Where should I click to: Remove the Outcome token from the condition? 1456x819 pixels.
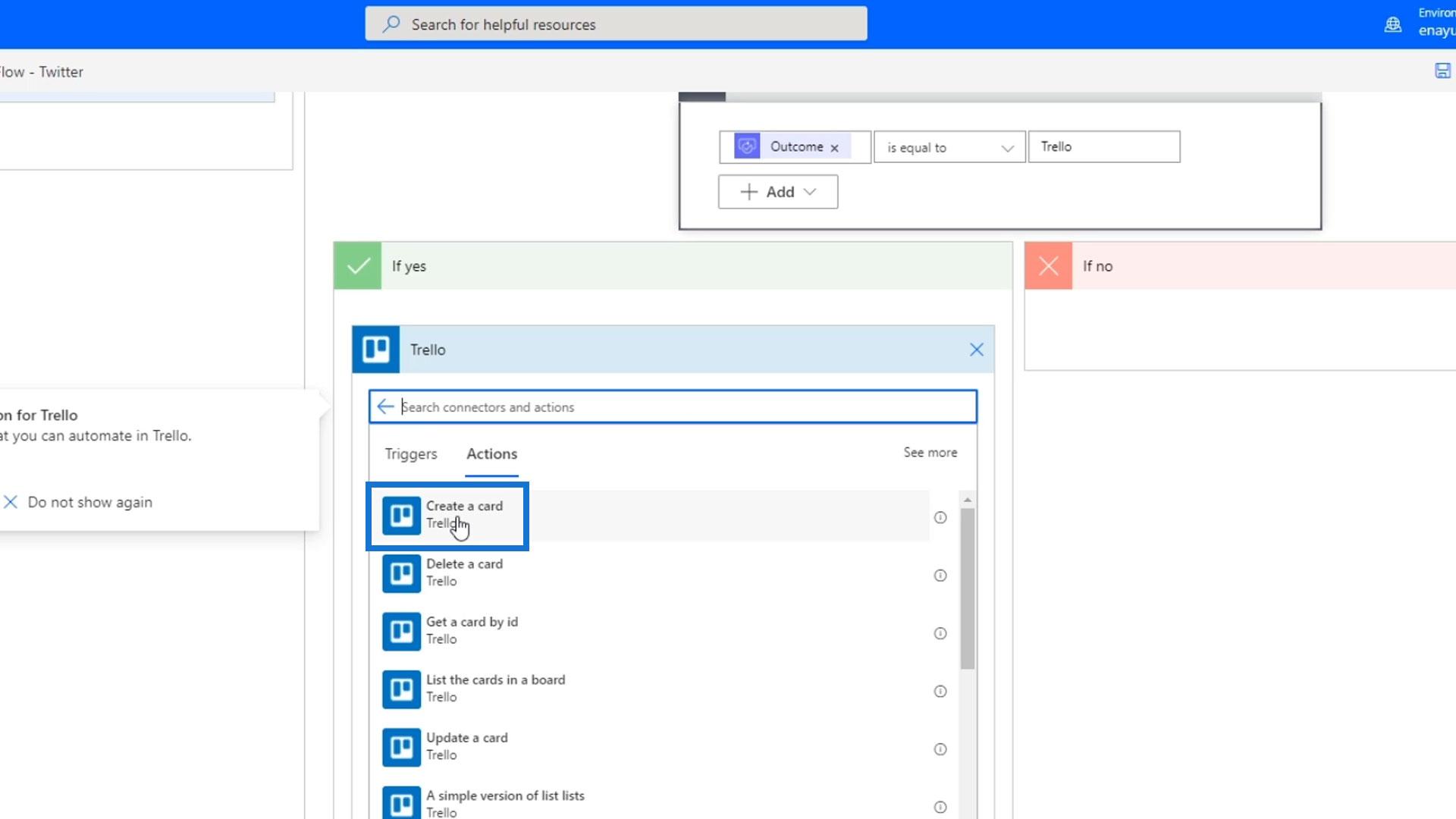coord(834,148)
